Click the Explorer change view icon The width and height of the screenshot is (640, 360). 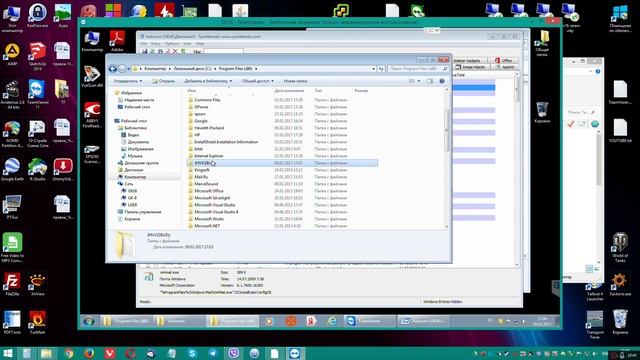pyautogui.click(x=411, y=81)
